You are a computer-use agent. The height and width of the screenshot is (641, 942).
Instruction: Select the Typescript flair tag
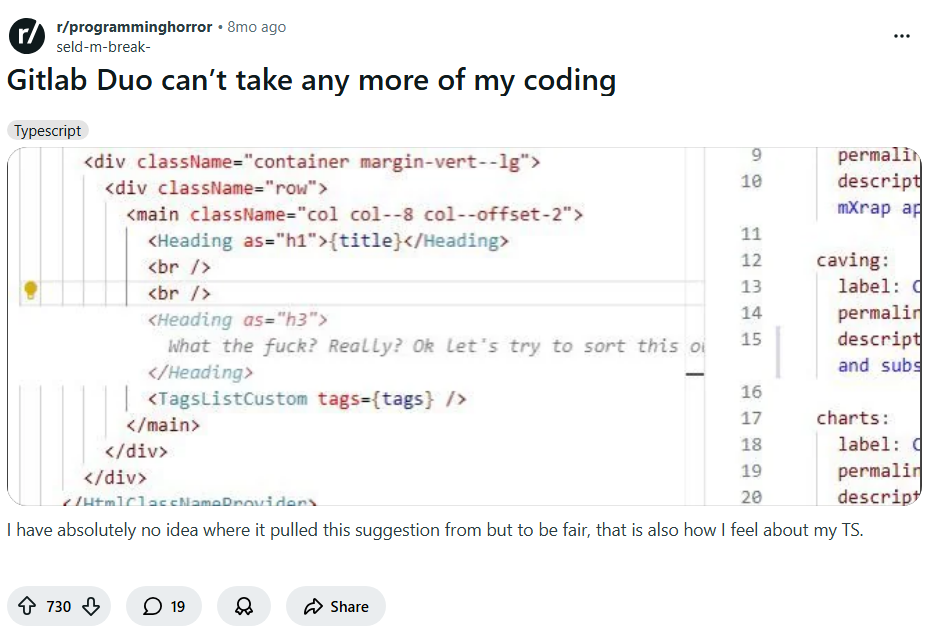click(x=47, y=130)
